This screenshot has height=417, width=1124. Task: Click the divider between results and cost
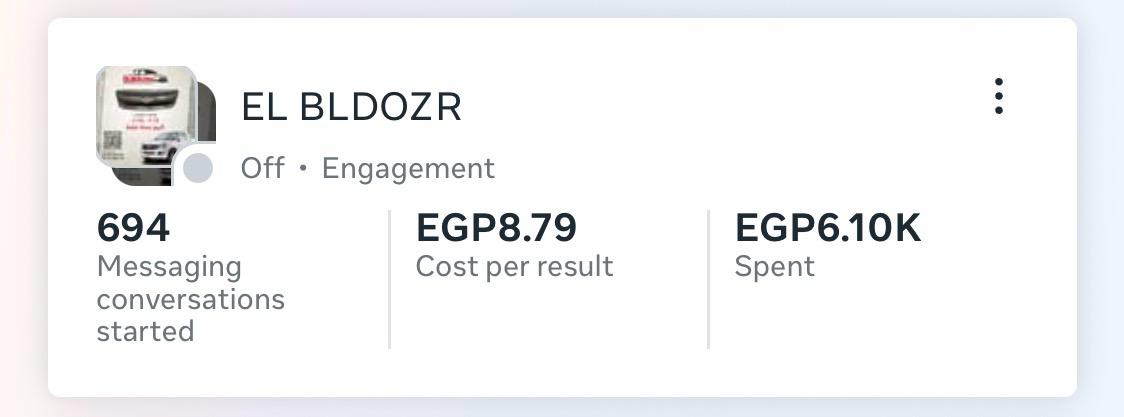(389, 279)
